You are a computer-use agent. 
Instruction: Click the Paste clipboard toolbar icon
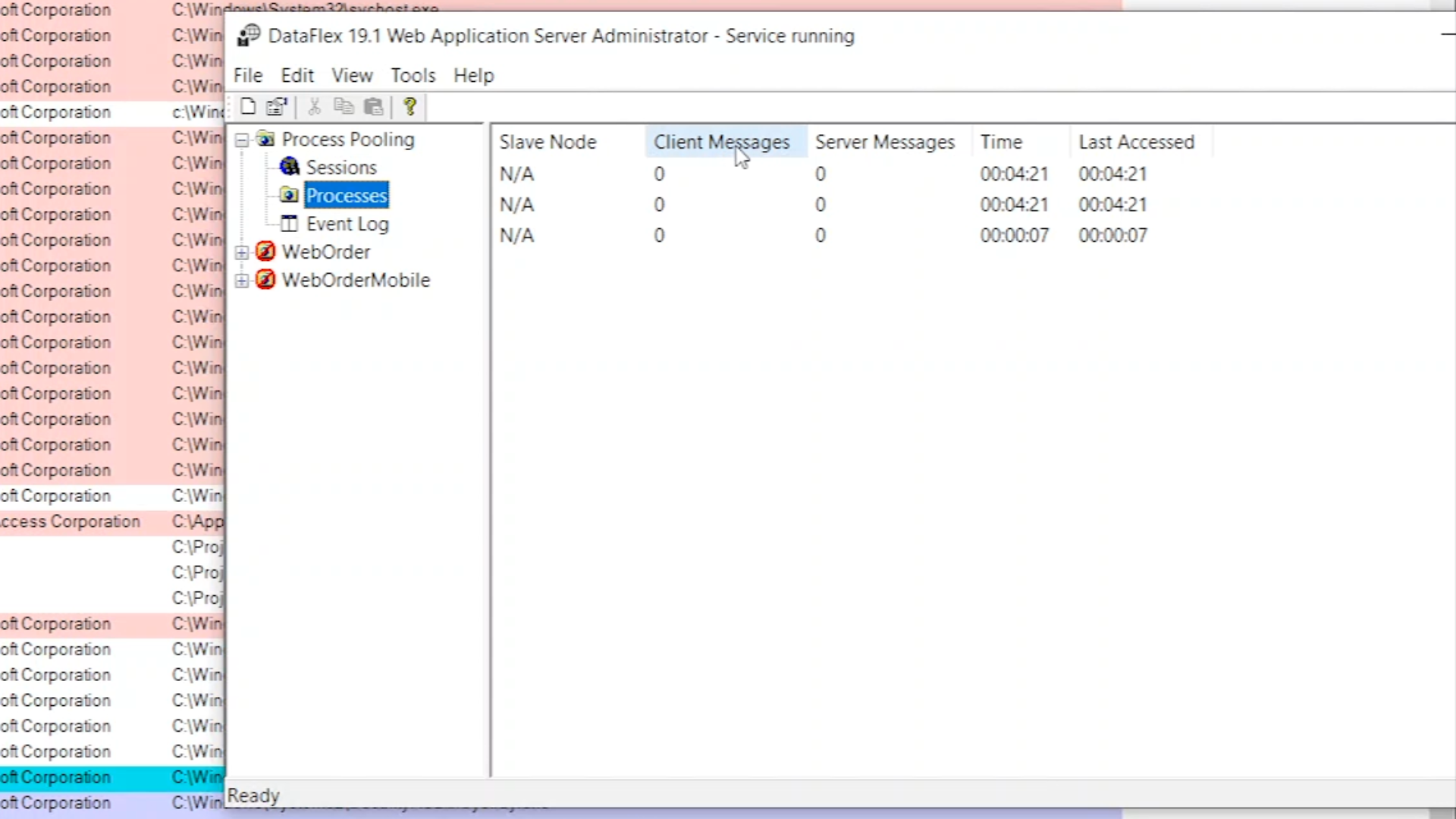click(373, 107)
